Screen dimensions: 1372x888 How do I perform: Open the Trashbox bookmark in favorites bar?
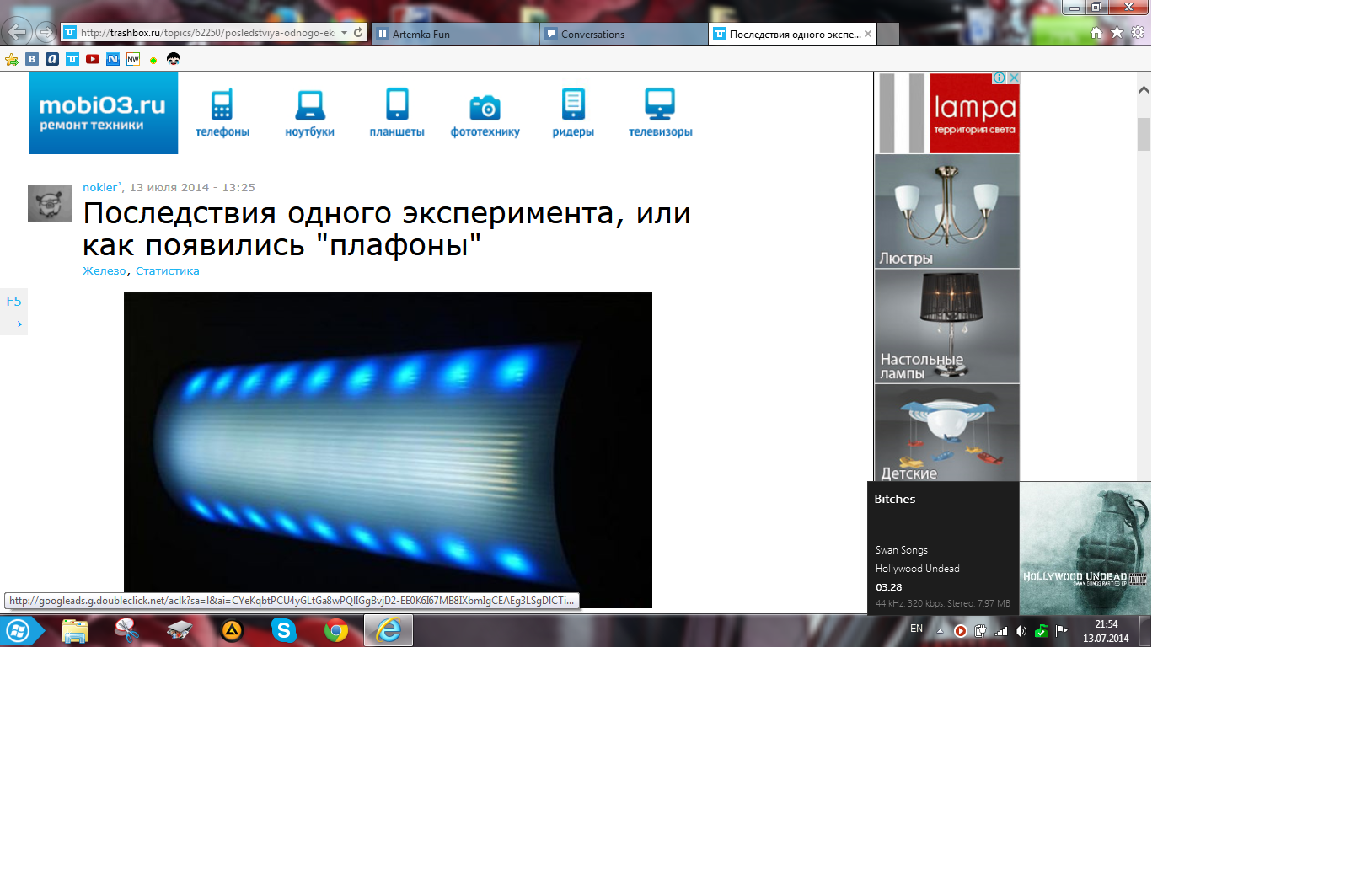pyautogui.click(x=72, y=59)
